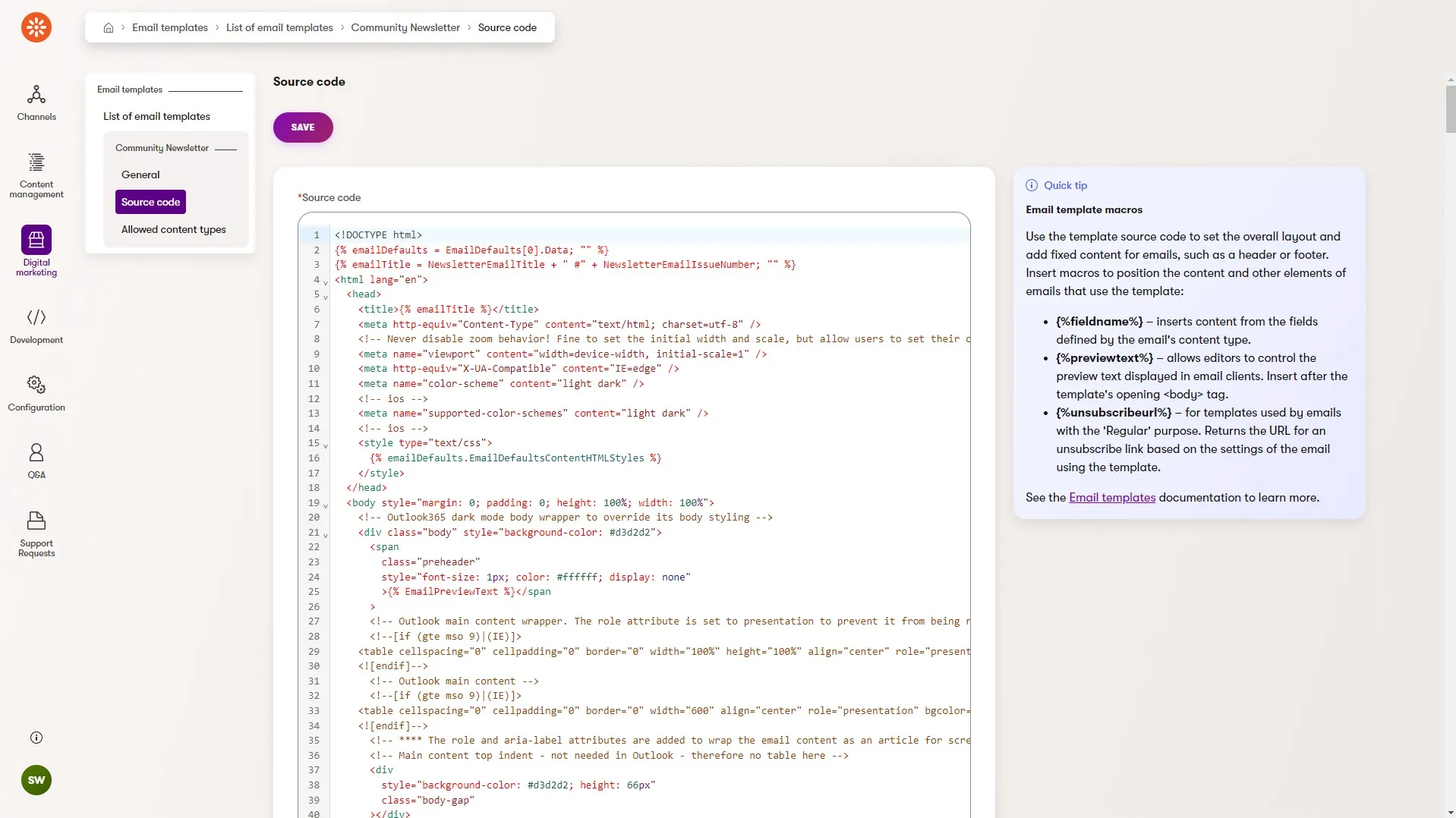
Task: Click the title tag on line 6
Action: coord(448,310)
